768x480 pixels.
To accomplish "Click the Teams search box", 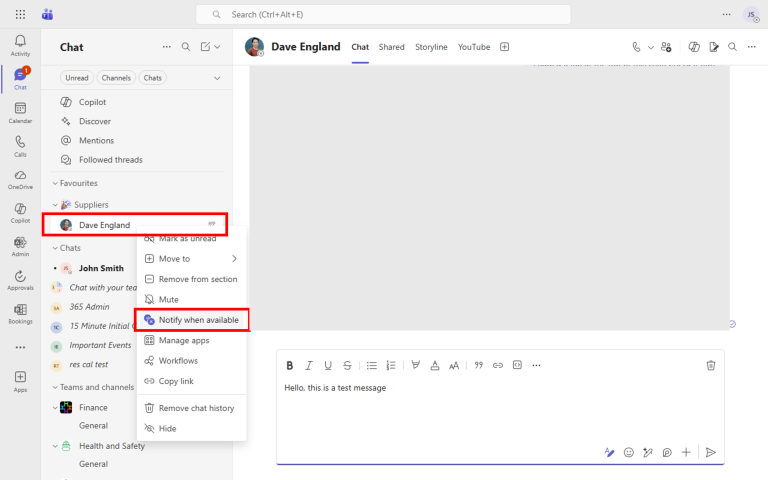I will [384, 14].
